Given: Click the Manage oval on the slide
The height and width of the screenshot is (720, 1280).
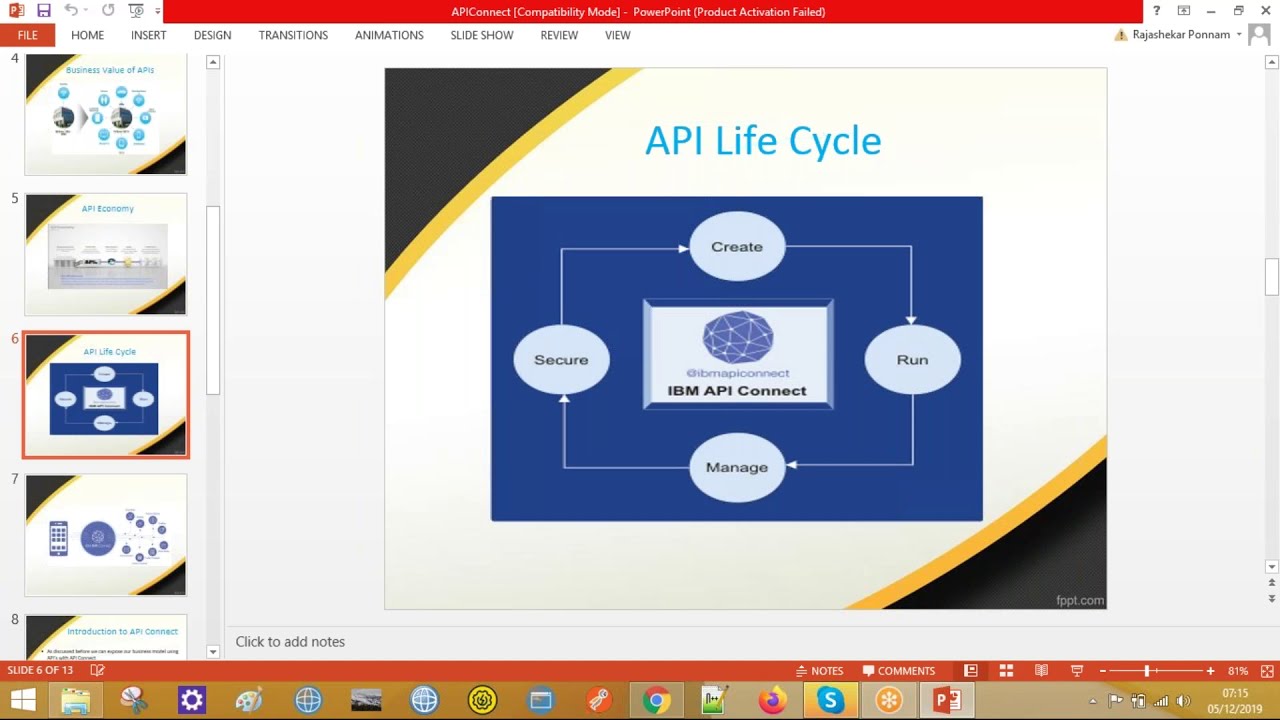Looking at the screenshot, I should (x=737, y=467).
